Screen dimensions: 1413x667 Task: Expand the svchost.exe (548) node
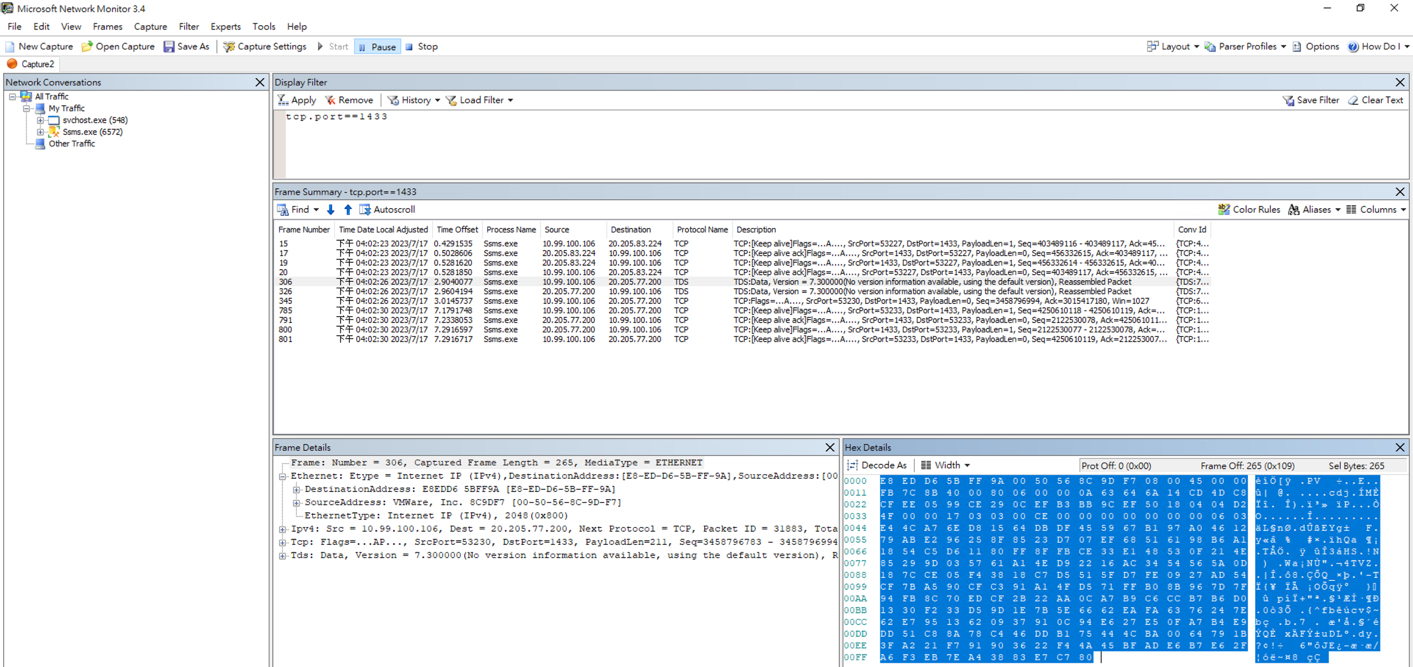[41, 120]
